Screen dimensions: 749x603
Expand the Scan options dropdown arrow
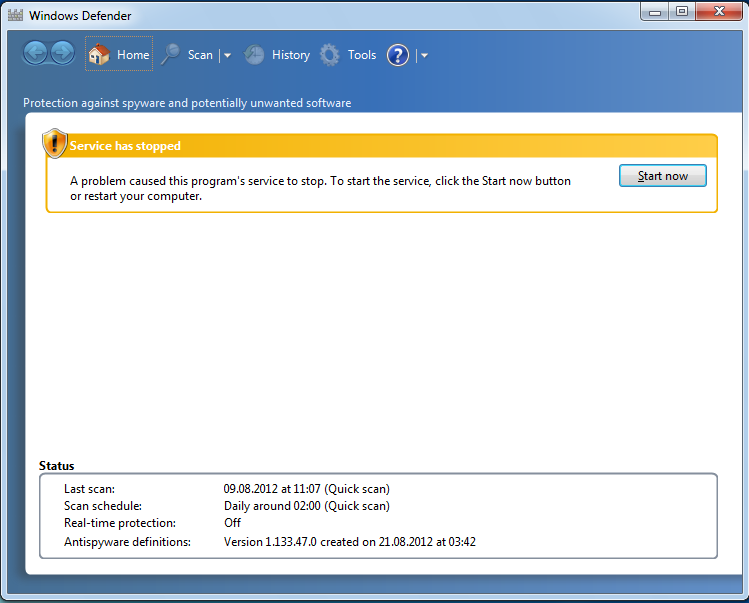coord(227,56)
